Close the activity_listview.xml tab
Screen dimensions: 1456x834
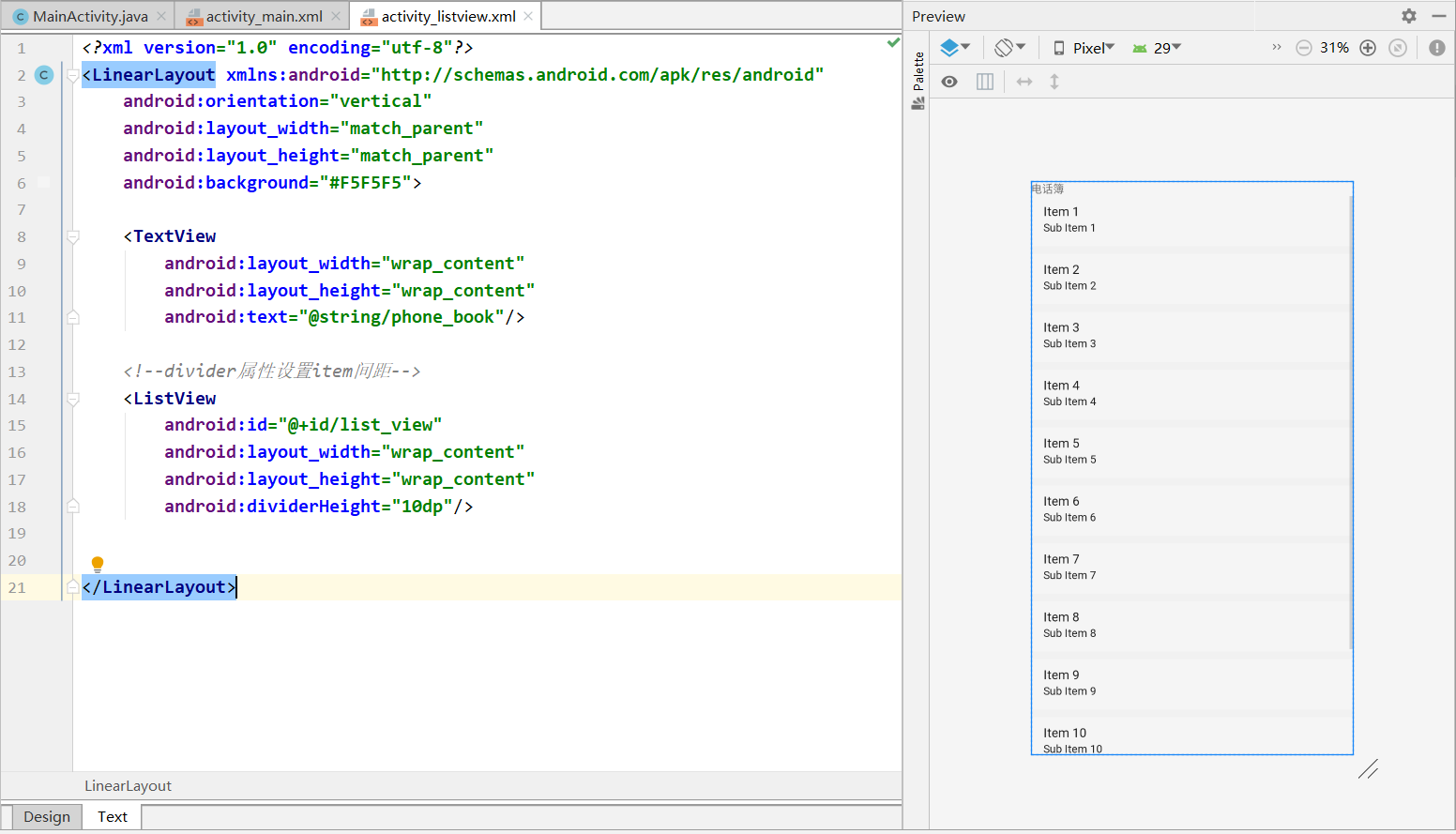pyautogui.click(x=528, y=16)
